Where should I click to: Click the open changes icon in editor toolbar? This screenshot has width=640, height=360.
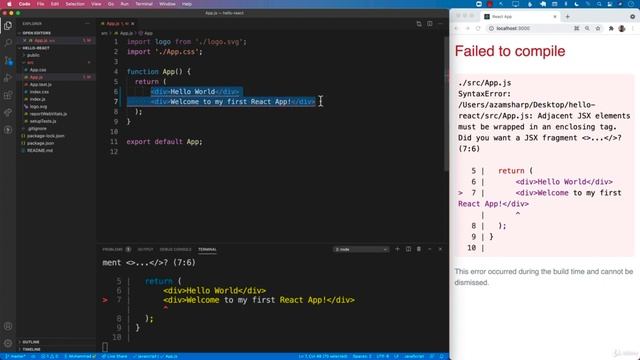tap(419, 24)
